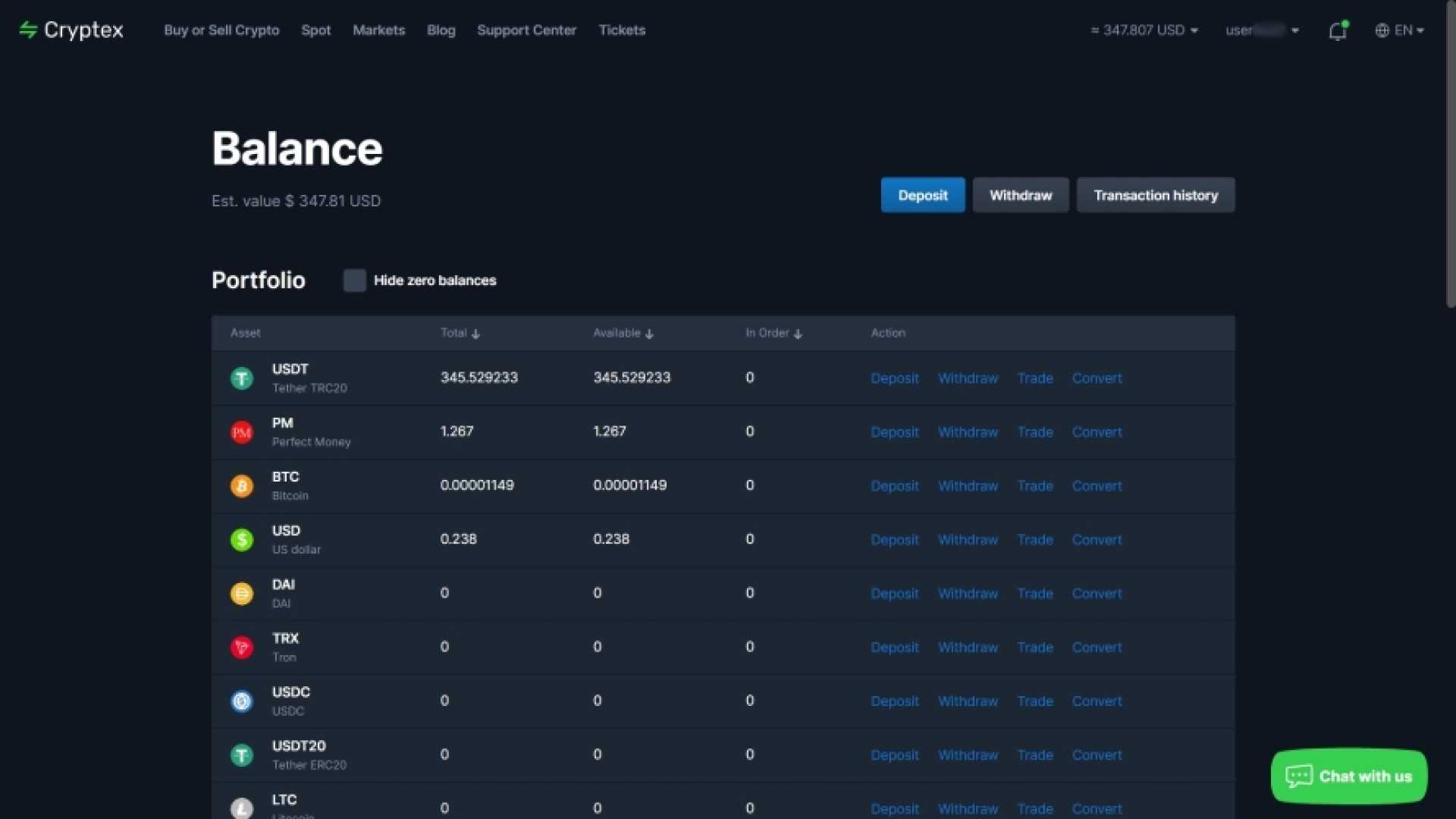Viewport: 1456px width, 819px height.
Task: Open the notifications bell
Action: pyautogui.click(x=1338, y=30)
